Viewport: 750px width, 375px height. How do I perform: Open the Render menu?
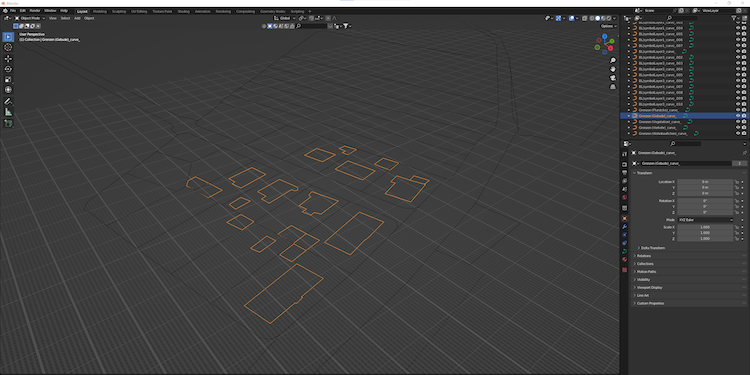click(x=35, y=11)
